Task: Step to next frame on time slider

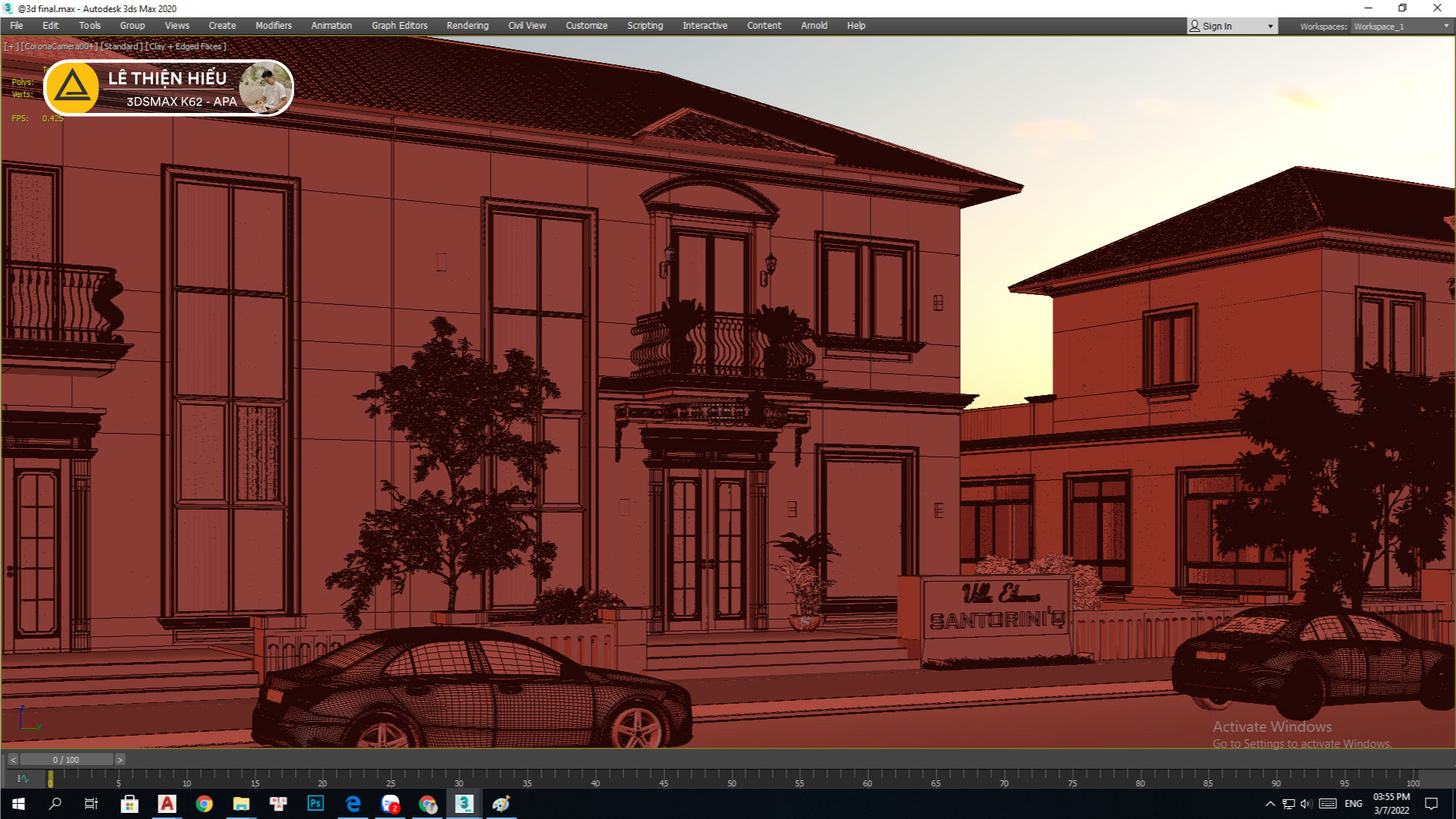Action: pos(120,759)
